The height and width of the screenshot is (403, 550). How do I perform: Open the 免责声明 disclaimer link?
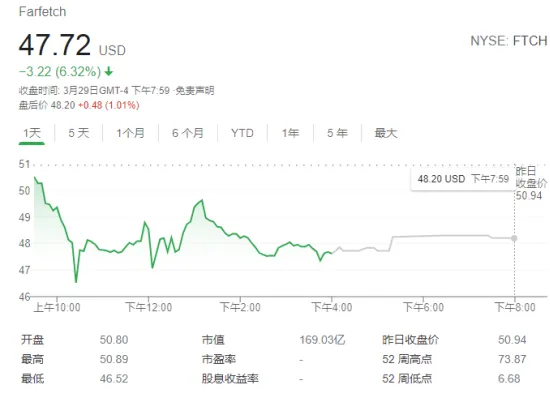[x=195, y=90]
